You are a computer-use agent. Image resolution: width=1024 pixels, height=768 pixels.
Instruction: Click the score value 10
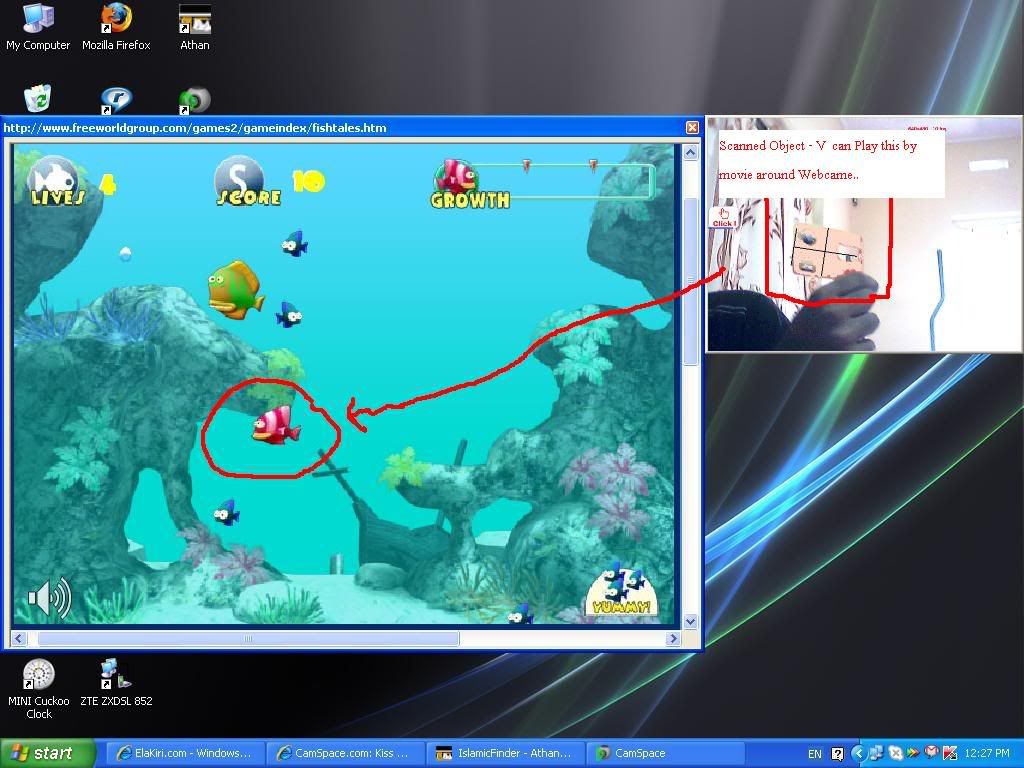(x=308, y=181)
